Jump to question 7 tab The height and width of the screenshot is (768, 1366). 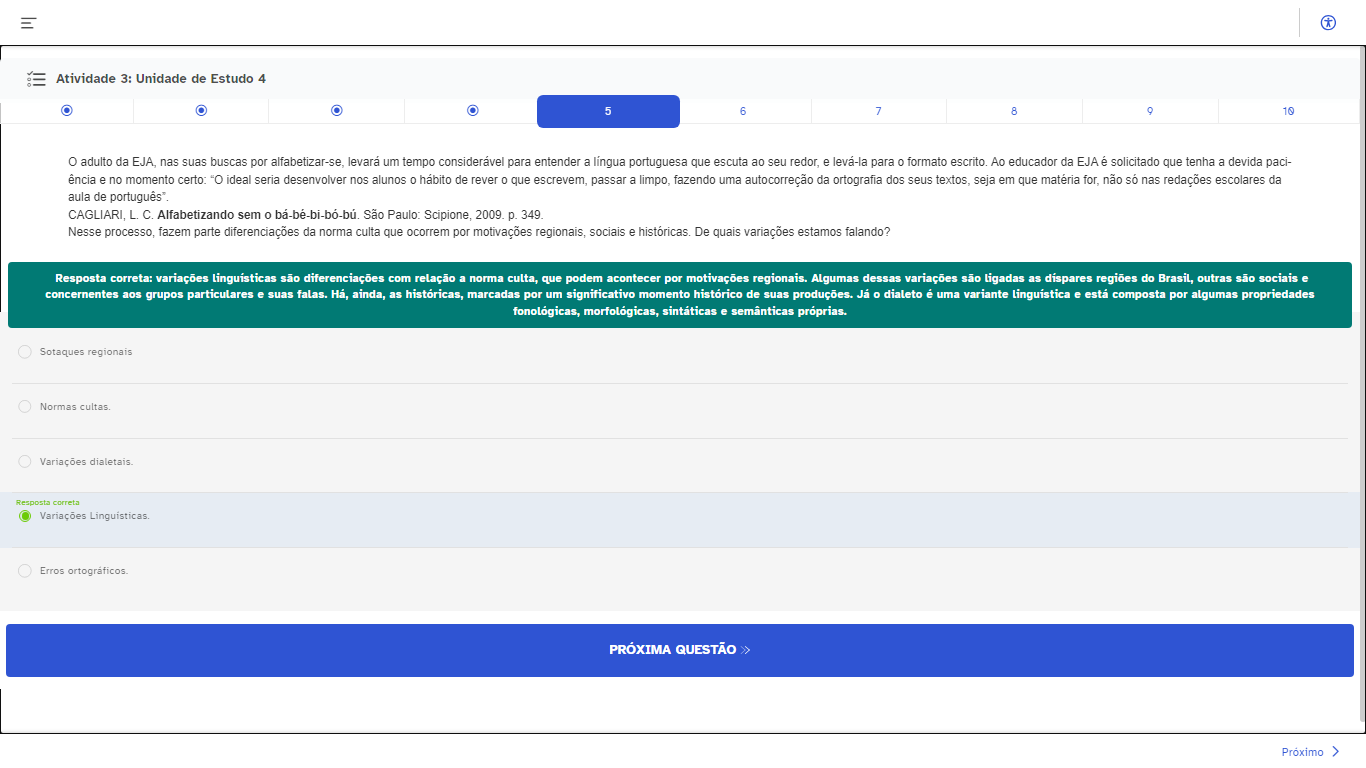[x=878, y=111]
